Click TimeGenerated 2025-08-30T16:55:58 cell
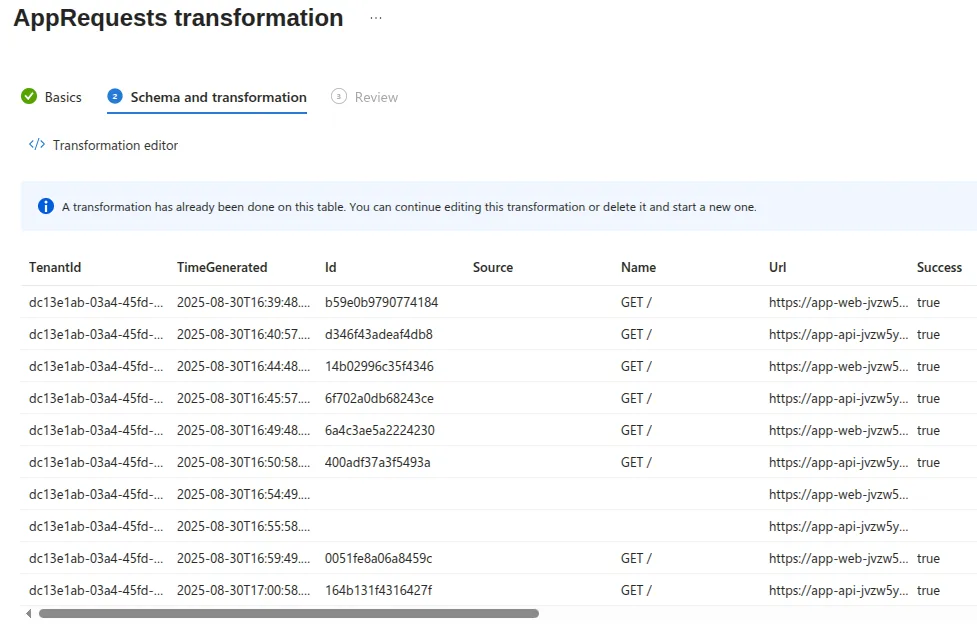Screen dimensions: 977x627 coord(243,527)
